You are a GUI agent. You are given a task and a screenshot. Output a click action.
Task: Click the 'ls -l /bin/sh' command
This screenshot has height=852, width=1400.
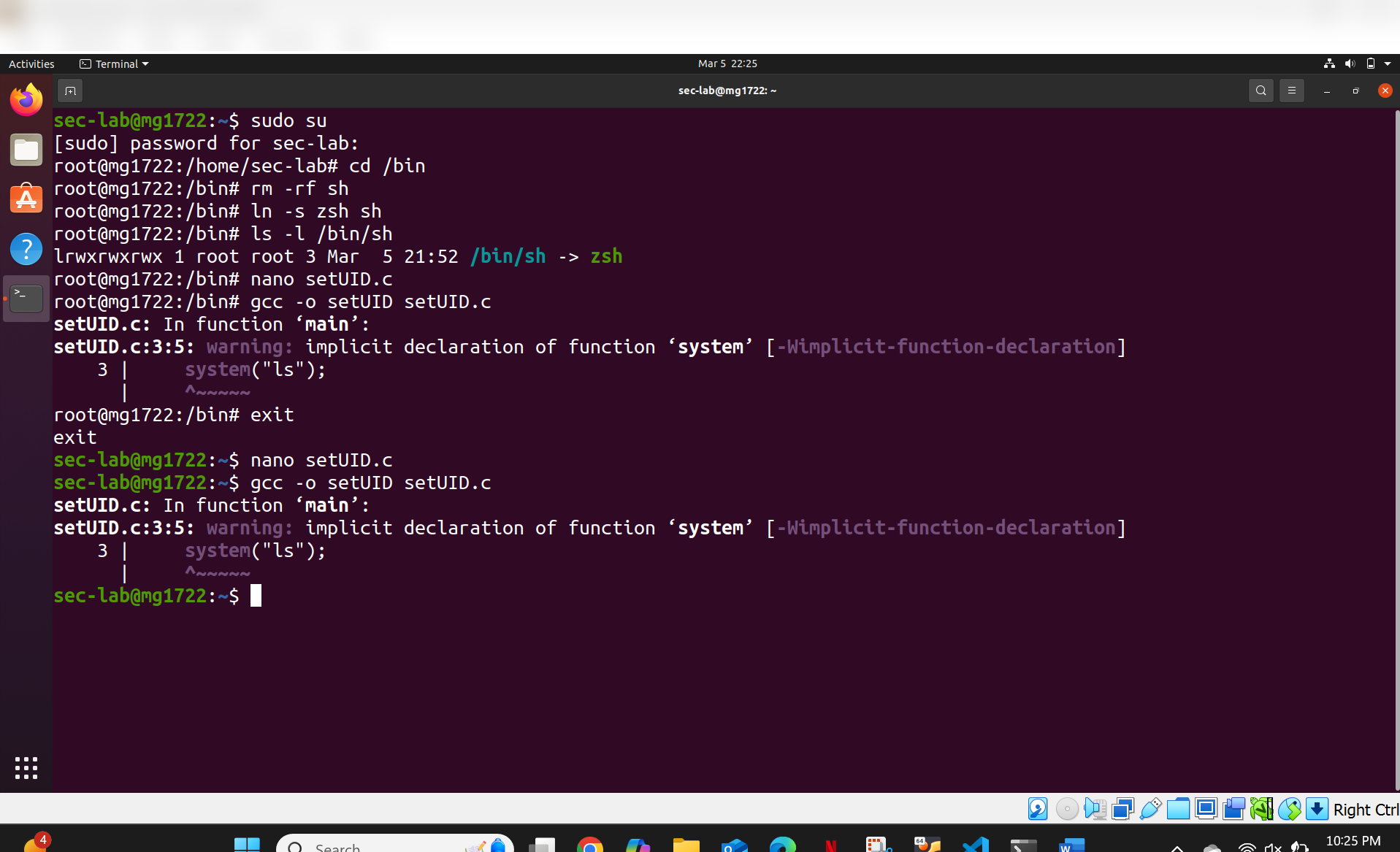tap(321, 234)
